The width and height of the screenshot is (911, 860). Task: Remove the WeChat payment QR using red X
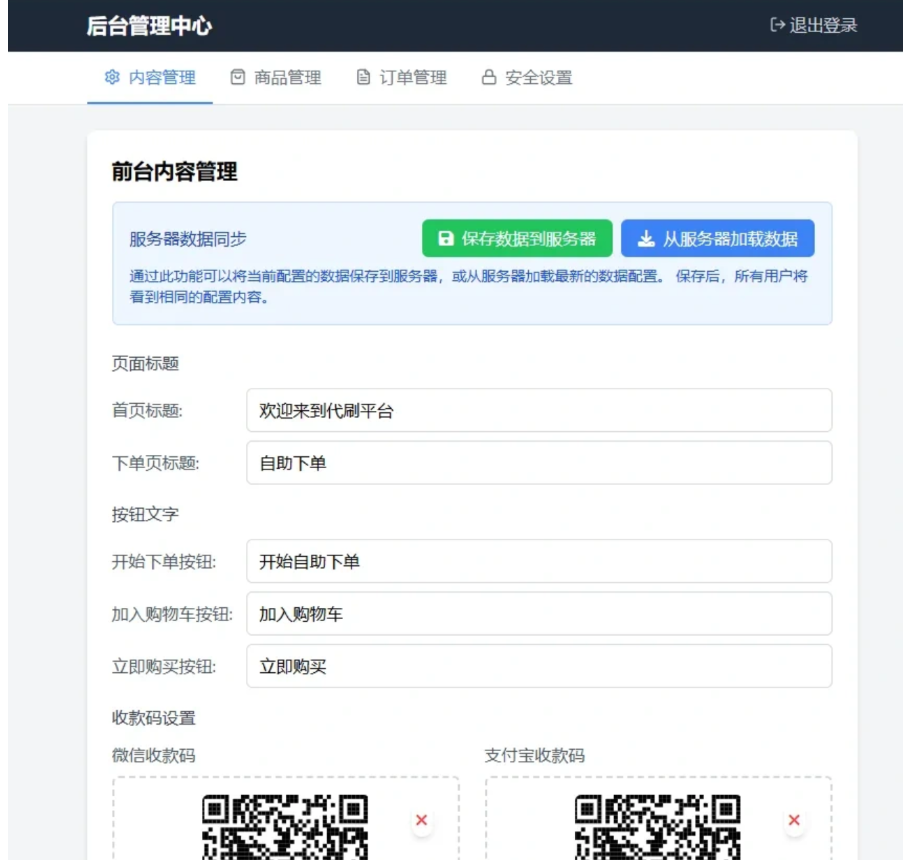coord(421,819)
